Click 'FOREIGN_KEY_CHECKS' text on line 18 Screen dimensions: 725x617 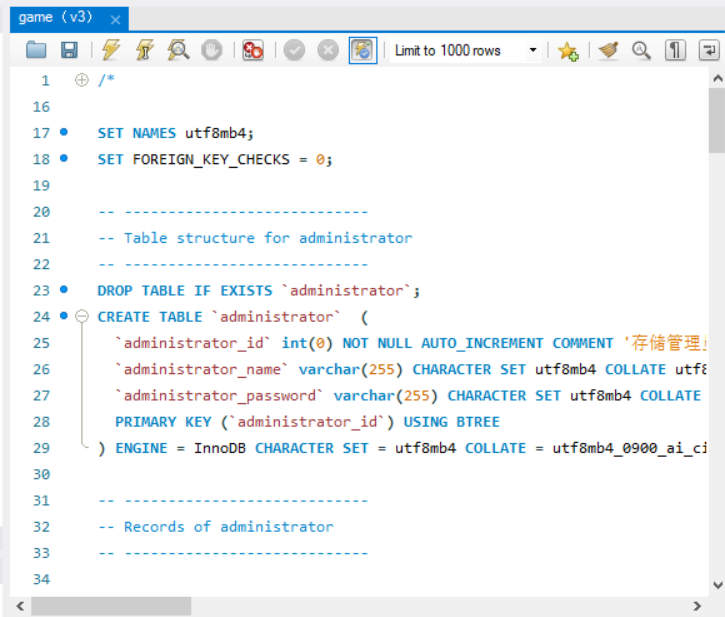pyautogui.click(x=211, y=160)
